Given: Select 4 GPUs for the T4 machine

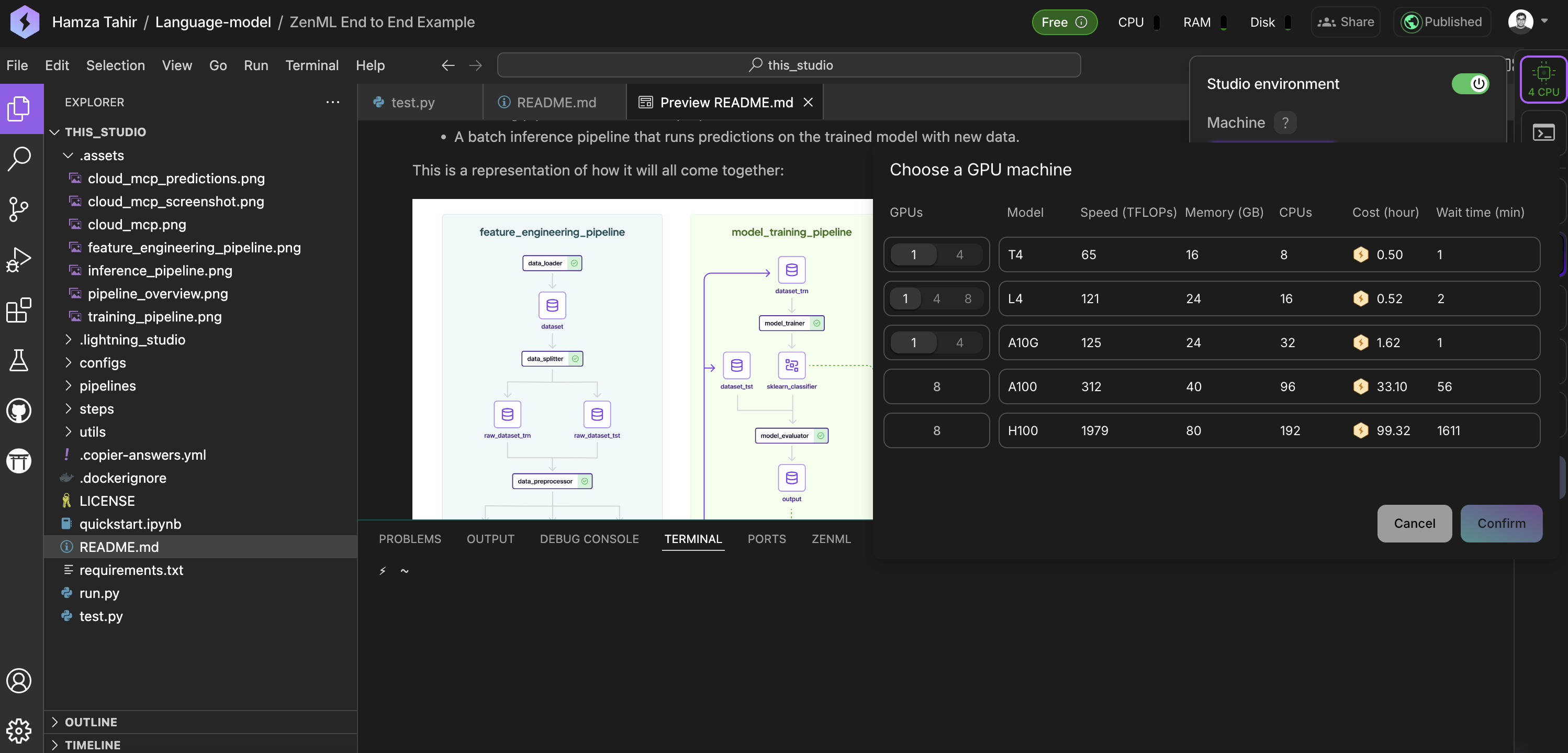Looking at the screenshot, I should click(959, 254).
